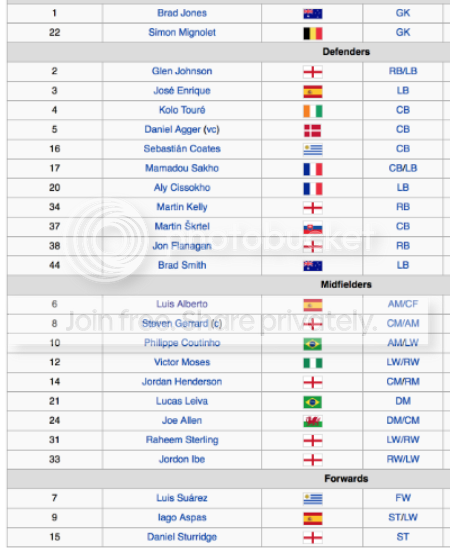
Task: Click the Danish flag in Daniel Agger's row
Action: coord(313,130)
